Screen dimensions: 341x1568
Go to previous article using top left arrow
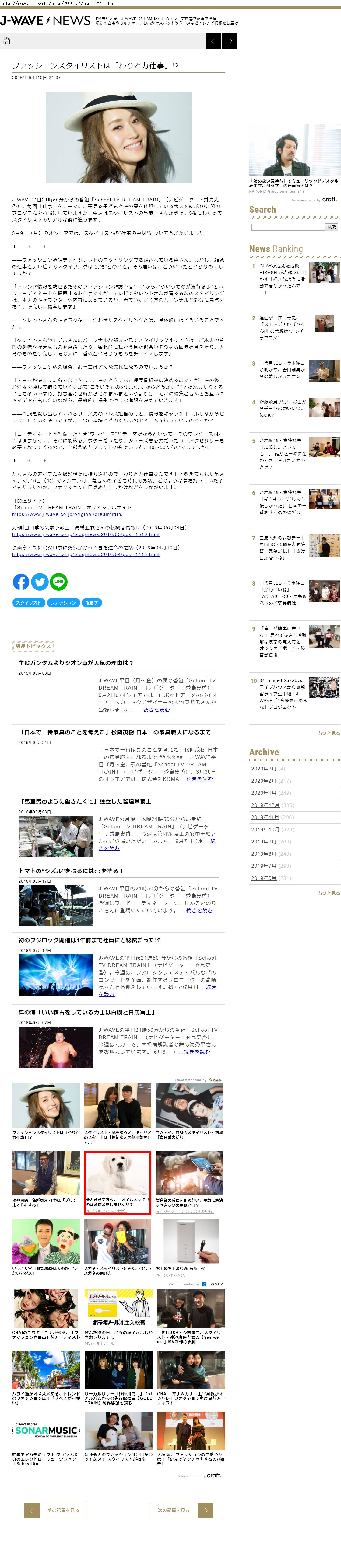coord(213,41)
